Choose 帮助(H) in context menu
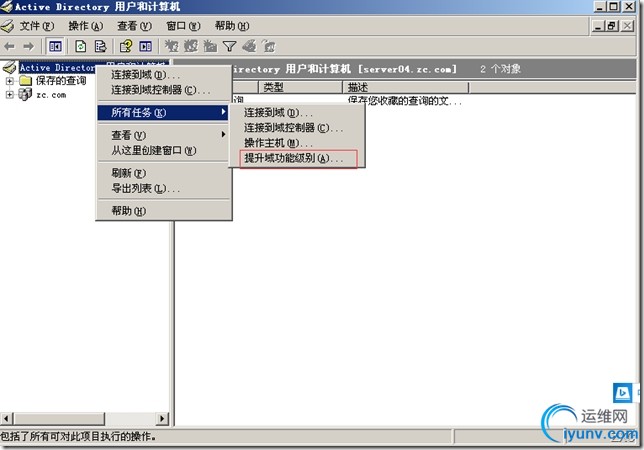644x450 pixels. [163, 211]
